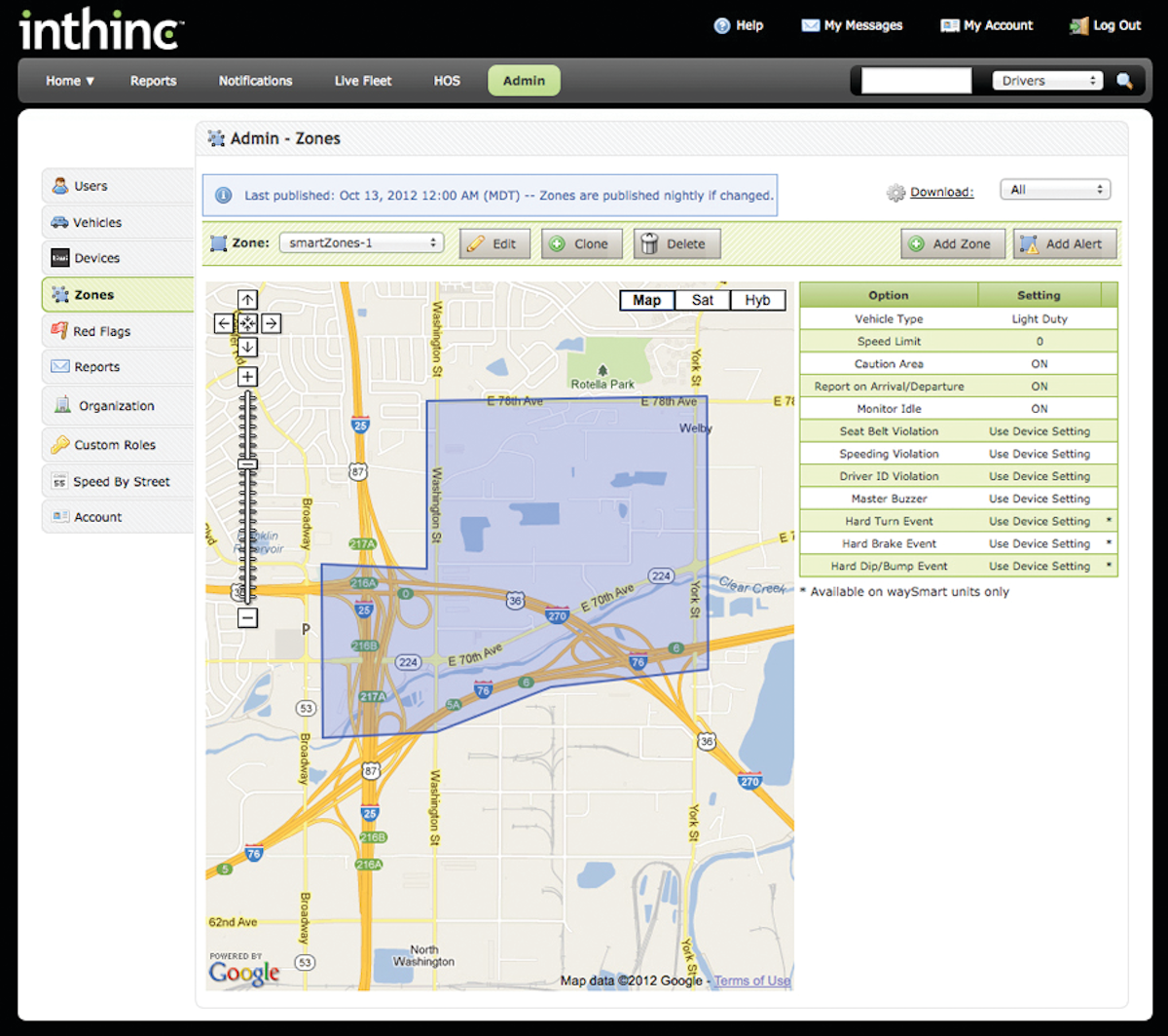Click the Download gear icon
Viewport: 1168px width, 1036px height.
point(897,192)
